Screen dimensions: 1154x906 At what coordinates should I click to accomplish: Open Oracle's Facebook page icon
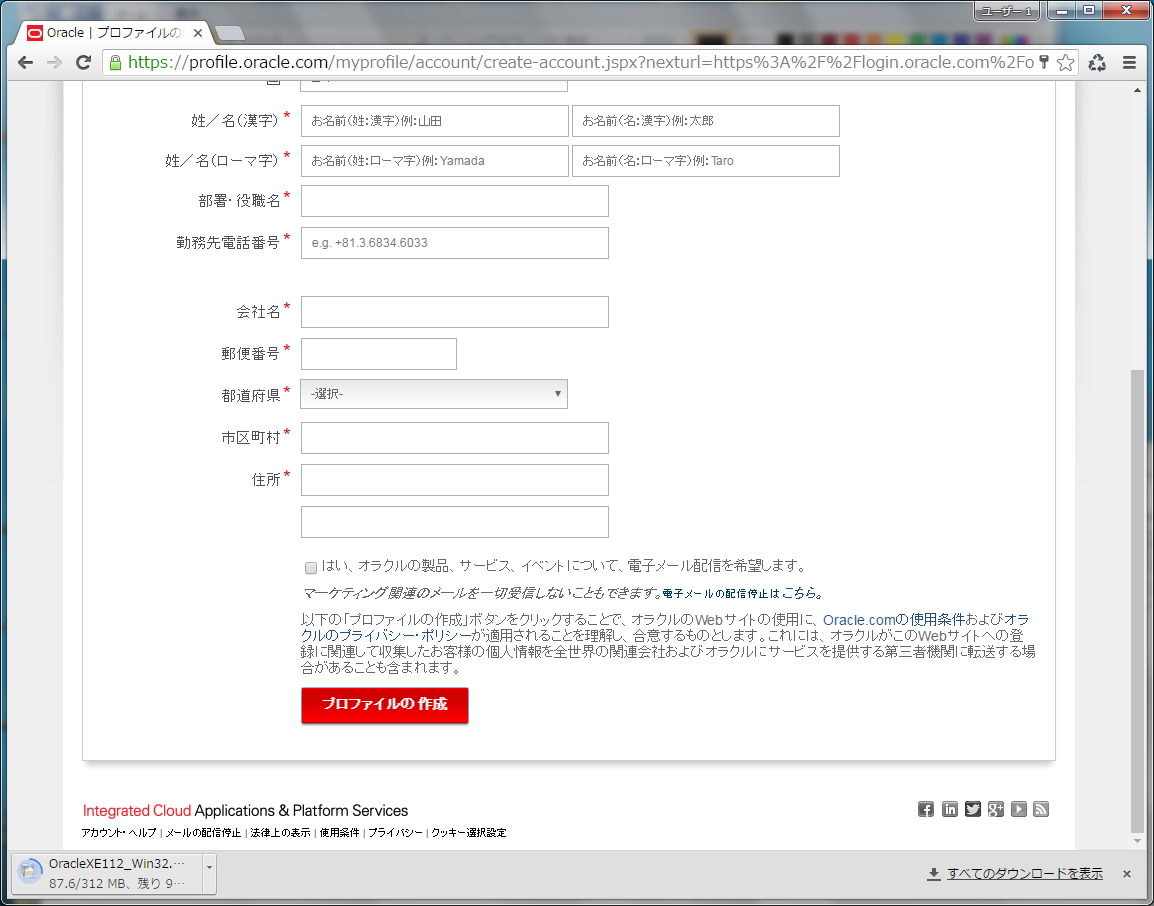(x=926, y=810)
